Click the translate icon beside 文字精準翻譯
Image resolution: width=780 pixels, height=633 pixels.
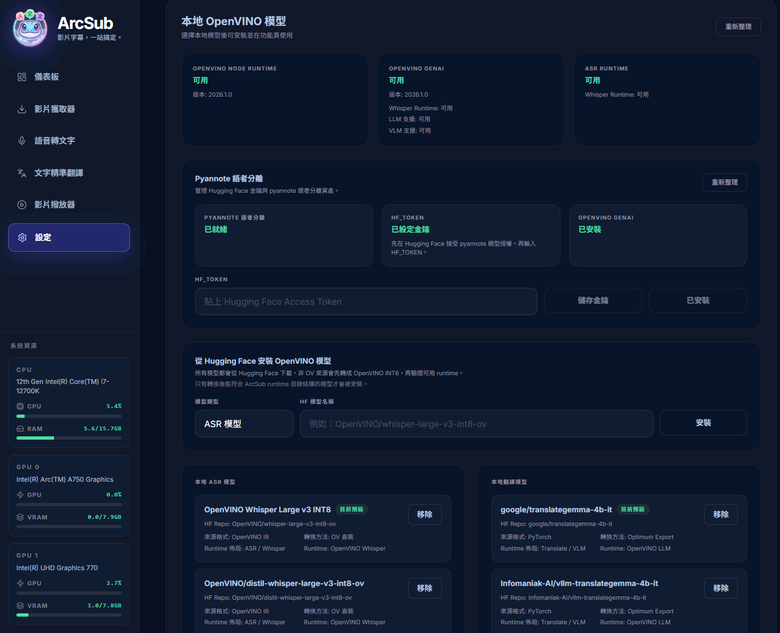tap(22, 173)
